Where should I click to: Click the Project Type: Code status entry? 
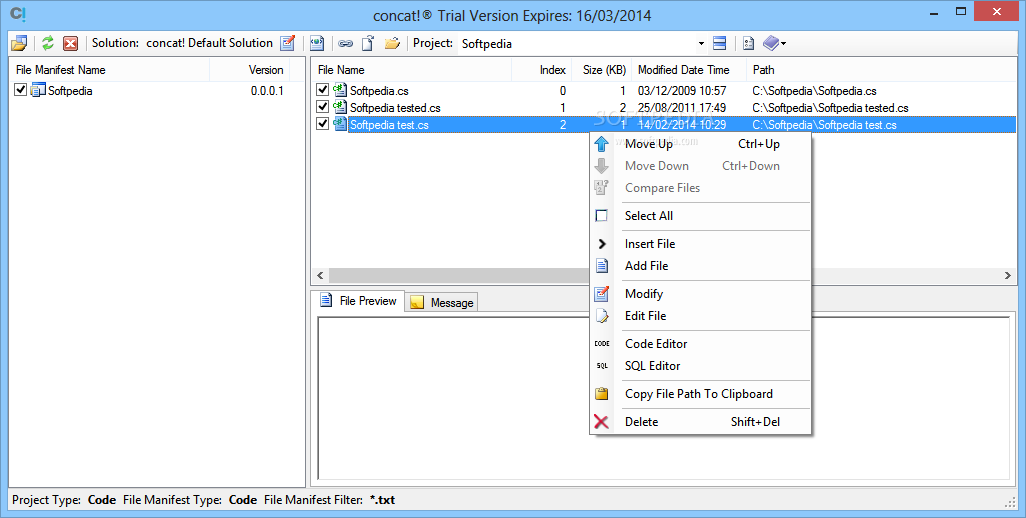pos(63,500)
